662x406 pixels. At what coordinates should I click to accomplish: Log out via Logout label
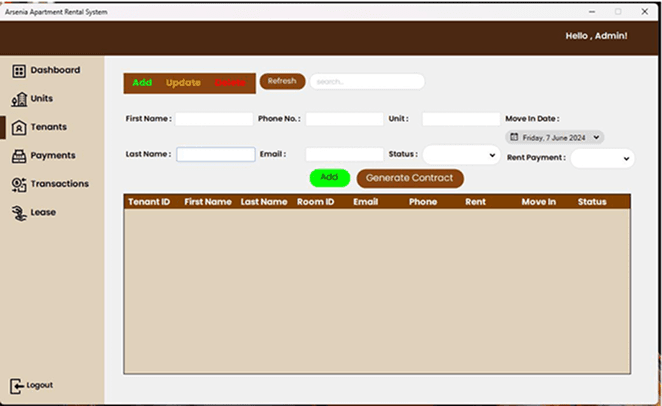[x=40, y=385]
